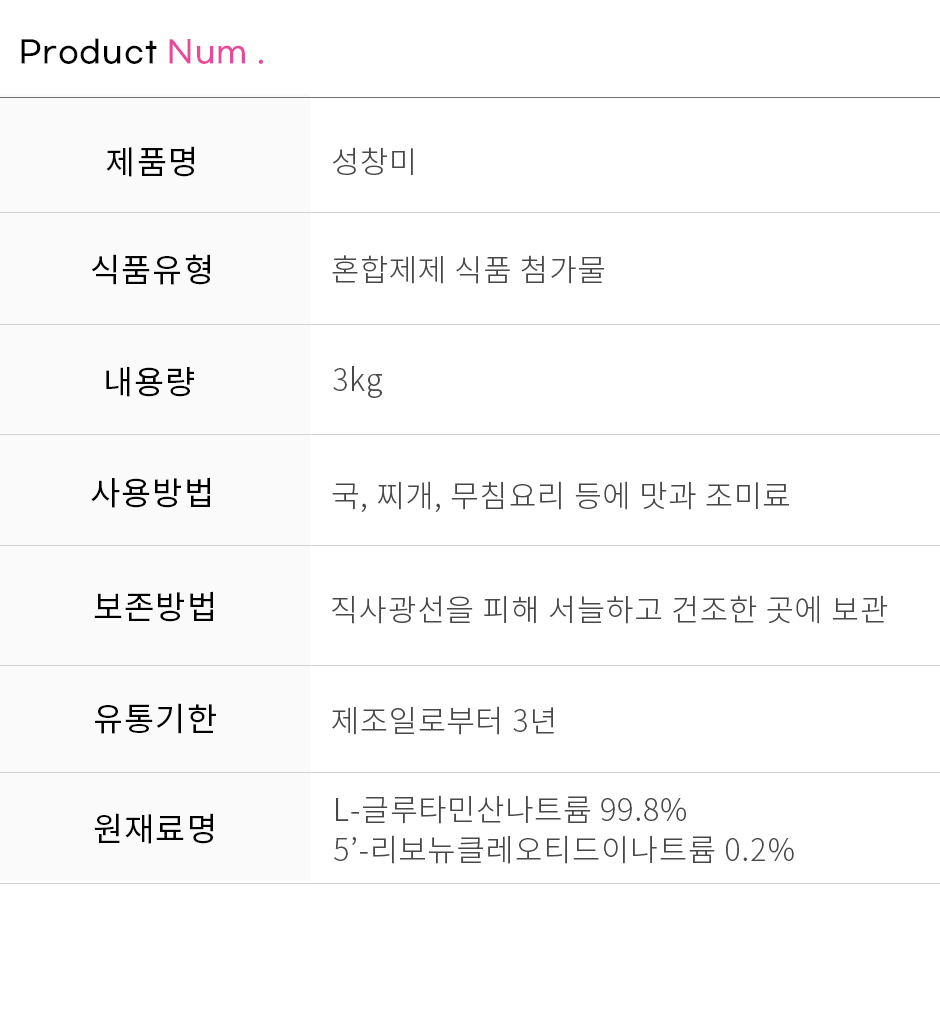940x1021 pixels.
Task: Select the 보존방법 row label
Action: (x=154, y=607)
